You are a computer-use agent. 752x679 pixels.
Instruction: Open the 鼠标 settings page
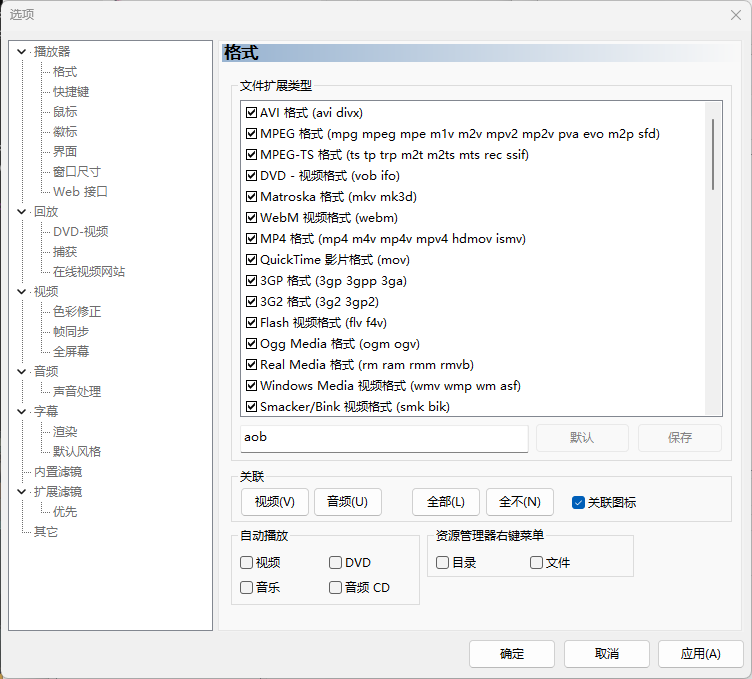65,112
